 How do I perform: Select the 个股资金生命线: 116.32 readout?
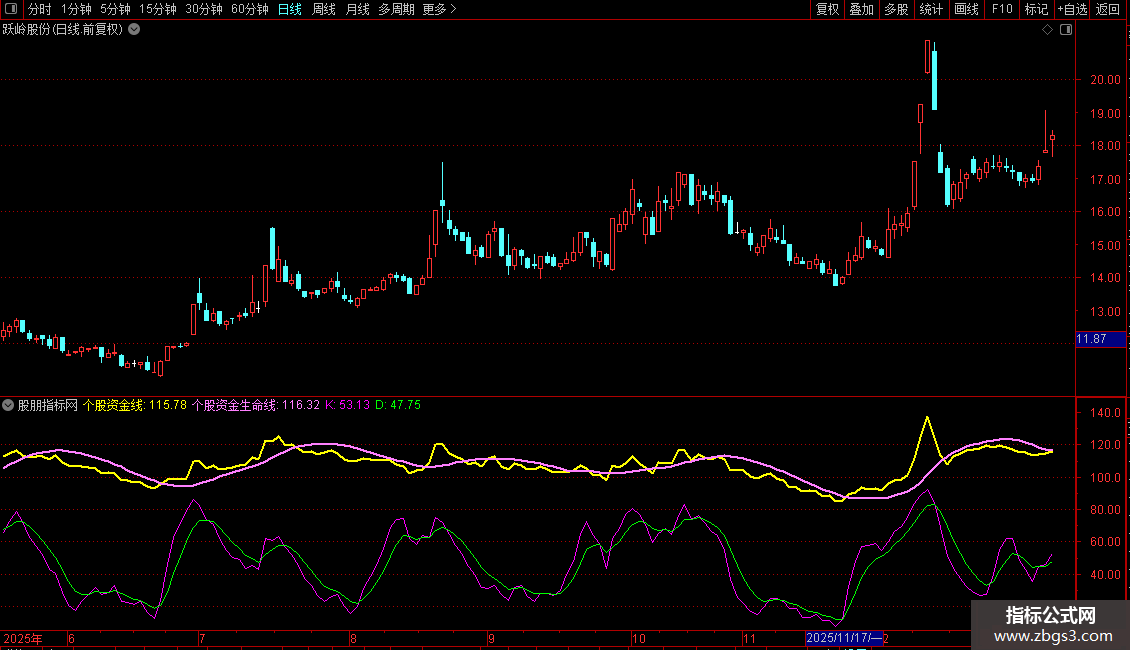pos(256,405)
